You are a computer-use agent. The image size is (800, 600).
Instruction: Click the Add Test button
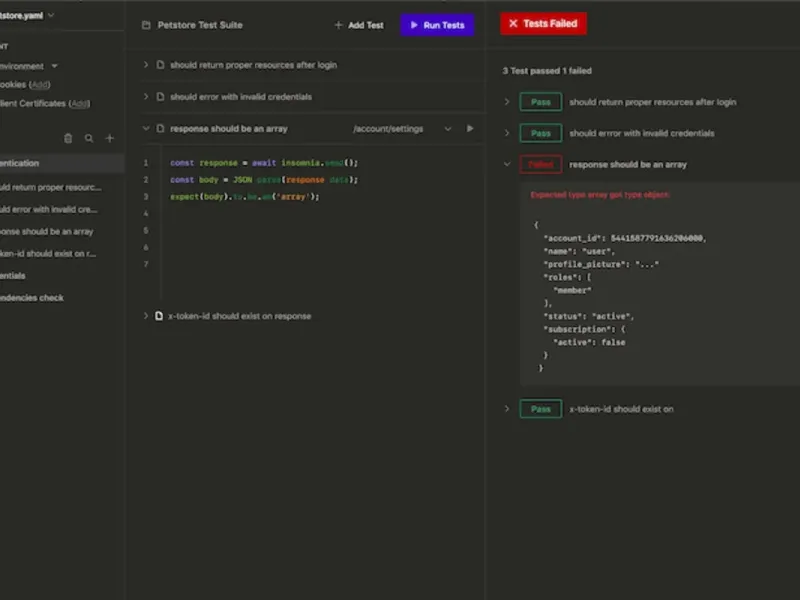[x=359, y=25]
